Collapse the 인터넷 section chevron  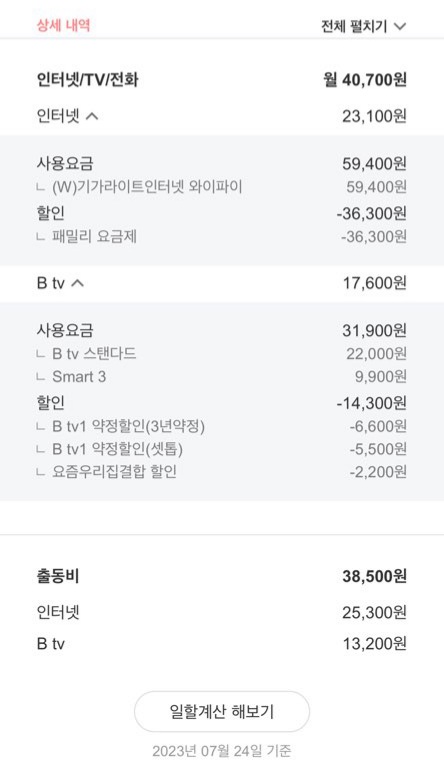pyautogui.click(x=92, y=116)
